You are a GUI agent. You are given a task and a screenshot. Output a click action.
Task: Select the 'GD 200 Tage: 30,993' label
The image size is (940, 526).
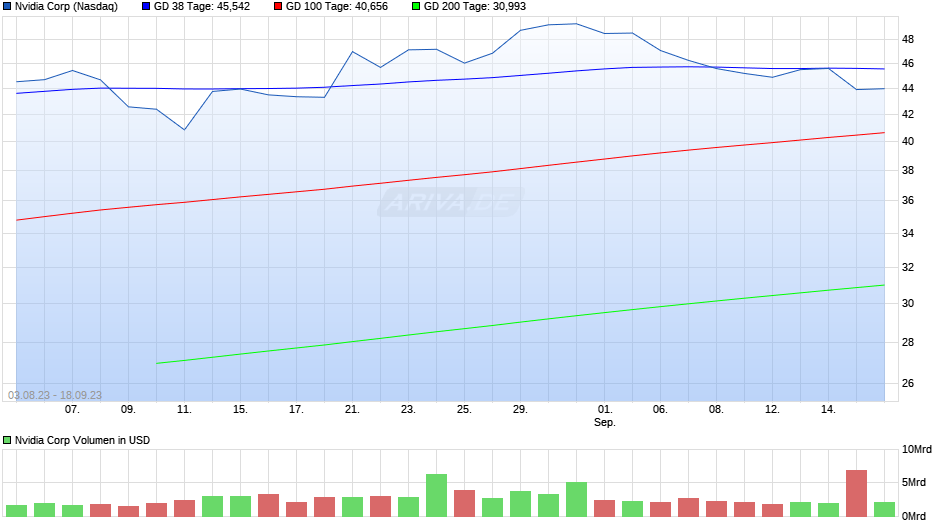(475, 7)
